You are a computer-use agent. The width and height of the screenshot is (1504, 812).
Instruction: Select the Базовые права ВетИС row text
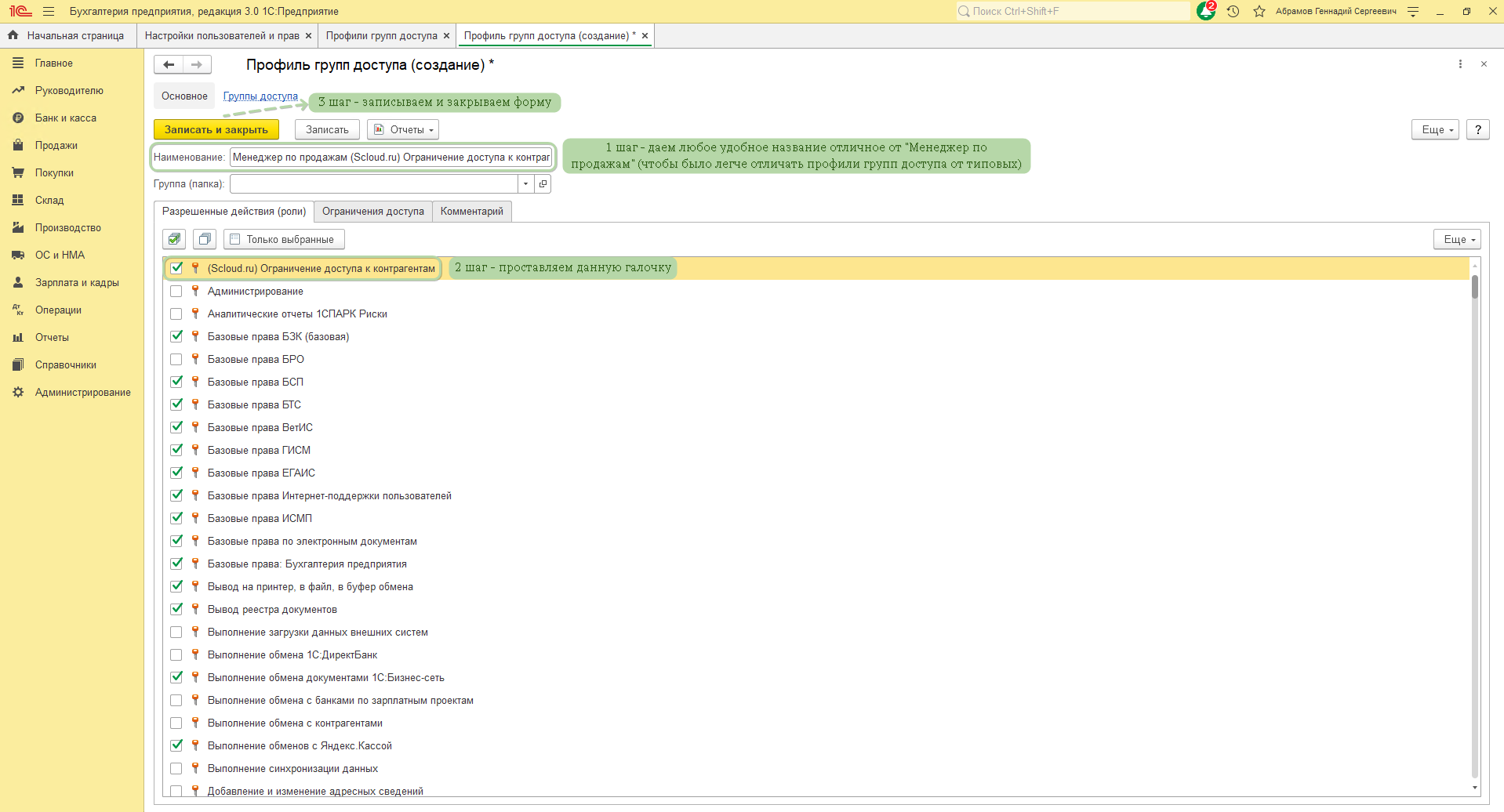point(260,428)
